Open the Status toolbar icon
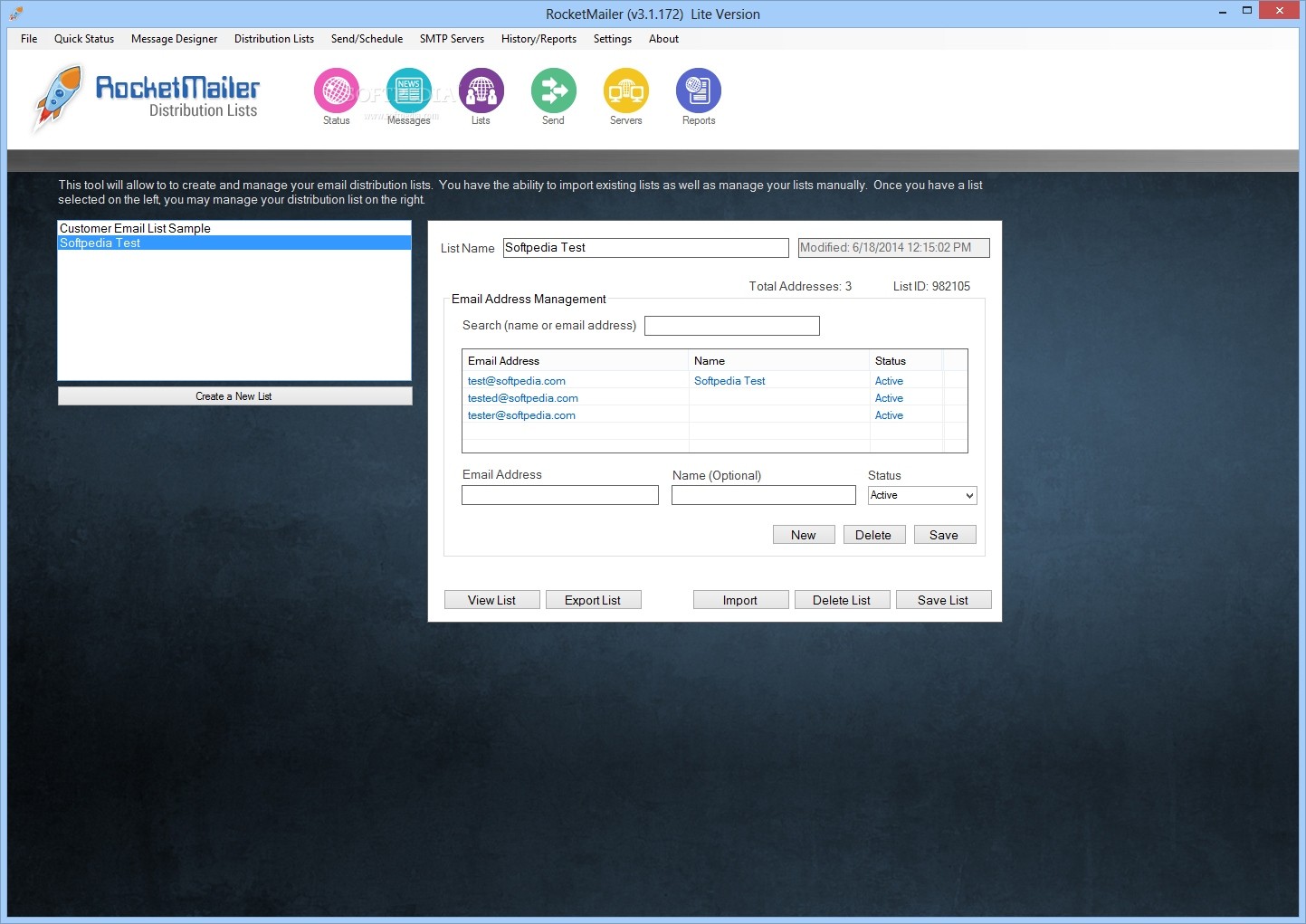The width and height of the screenshot is (1306, 924). pos(337,91)
